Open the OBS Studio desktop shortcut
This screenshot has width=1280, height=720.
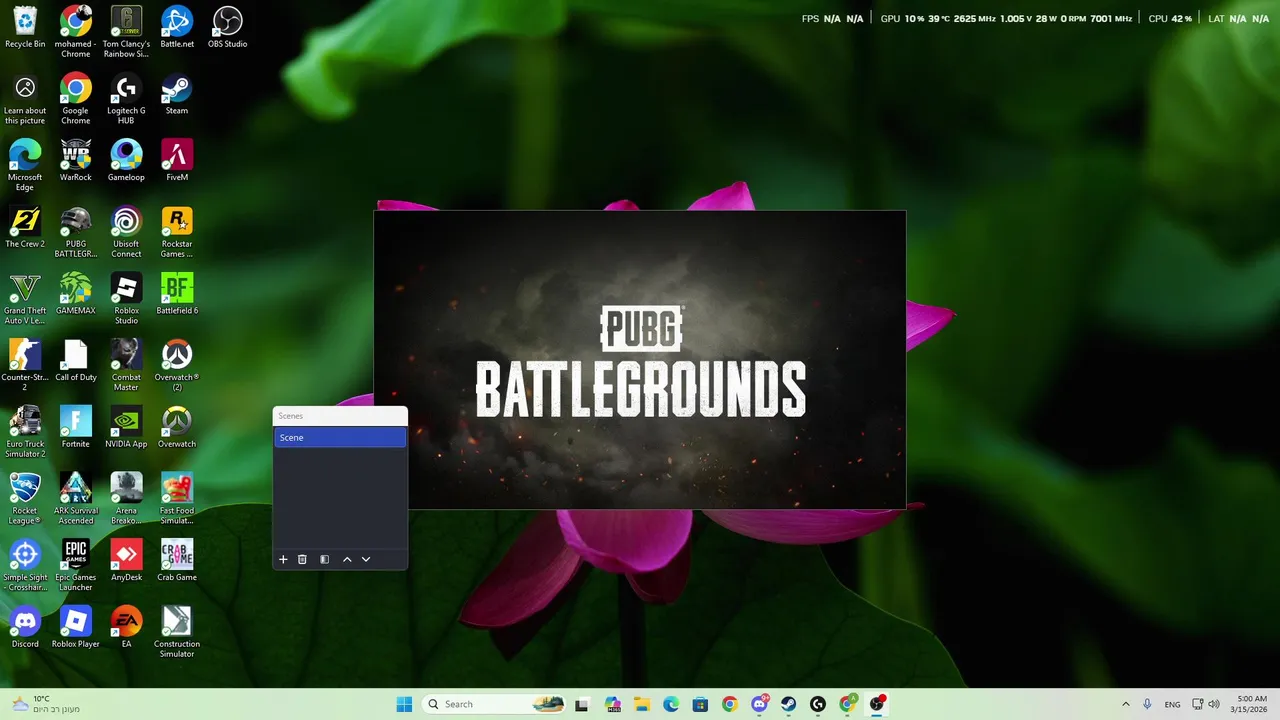(x=227, y=27)
